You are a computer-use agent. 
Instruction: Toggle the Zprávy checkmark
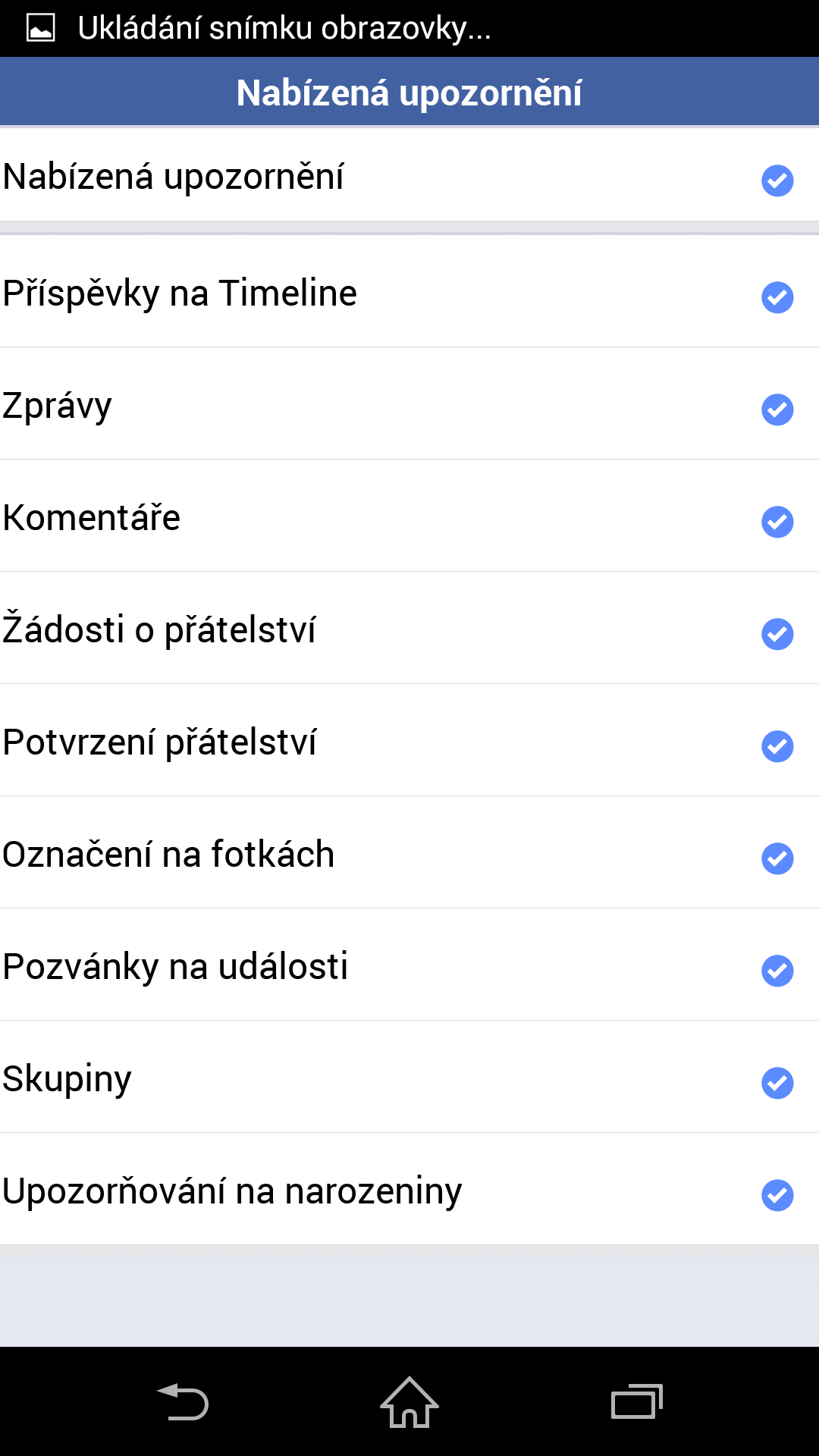coord(777,409)
